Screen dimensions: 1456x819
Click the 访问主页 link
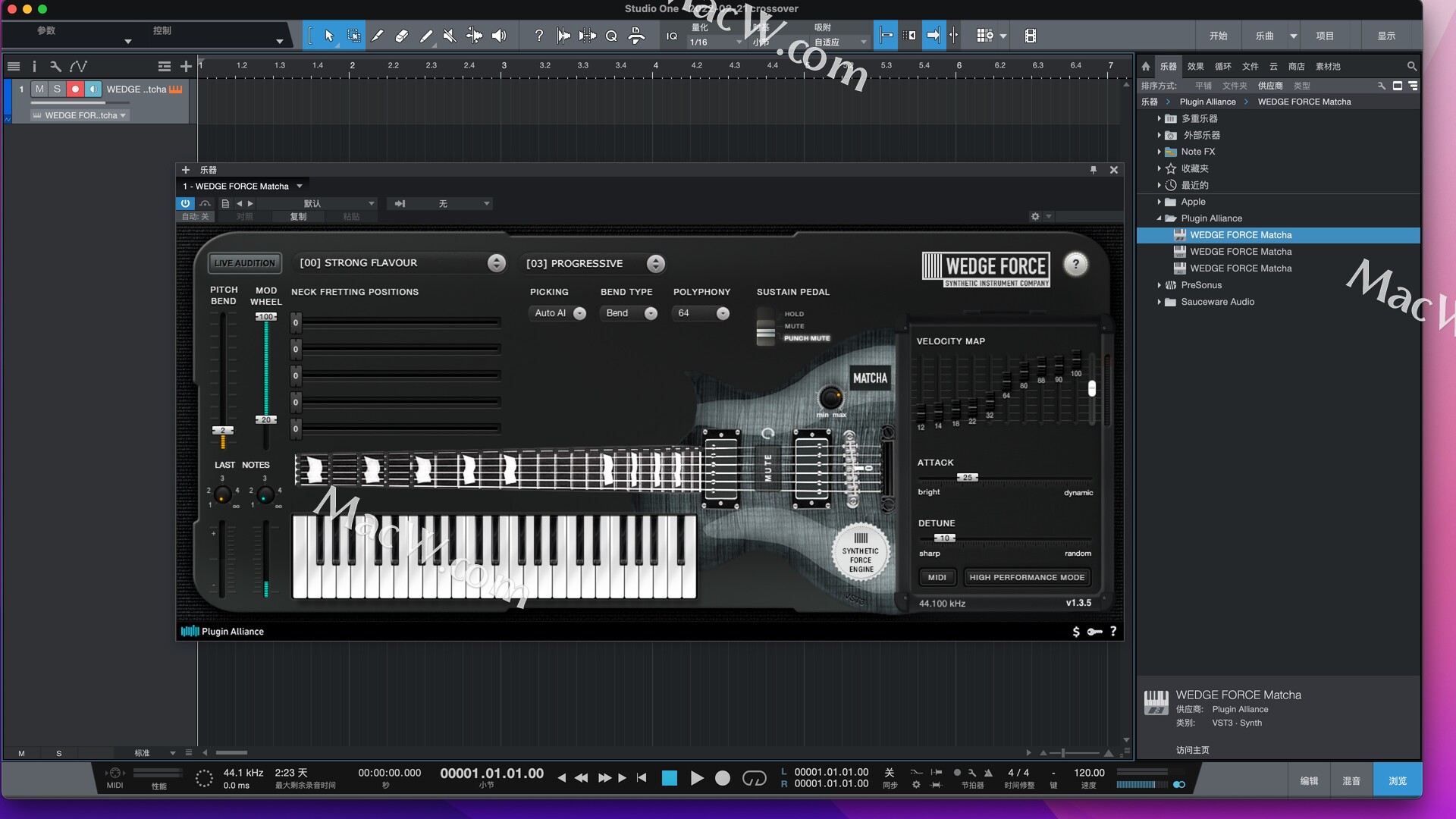[1192, 750]
